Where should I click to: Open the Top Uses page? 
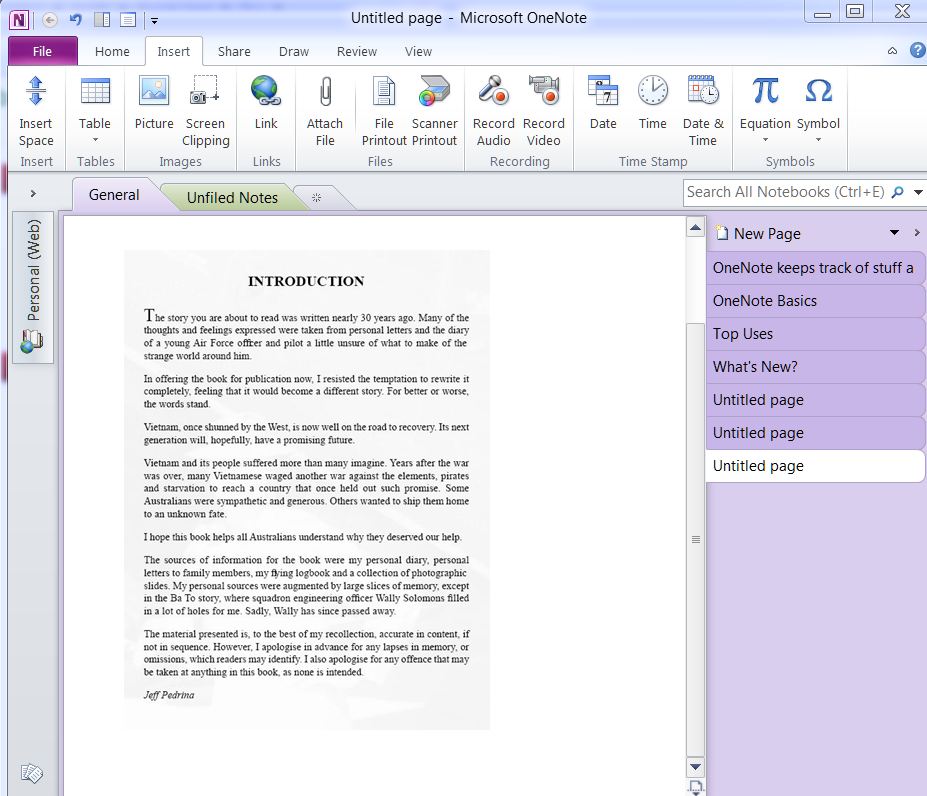click(x=815, y=334)
